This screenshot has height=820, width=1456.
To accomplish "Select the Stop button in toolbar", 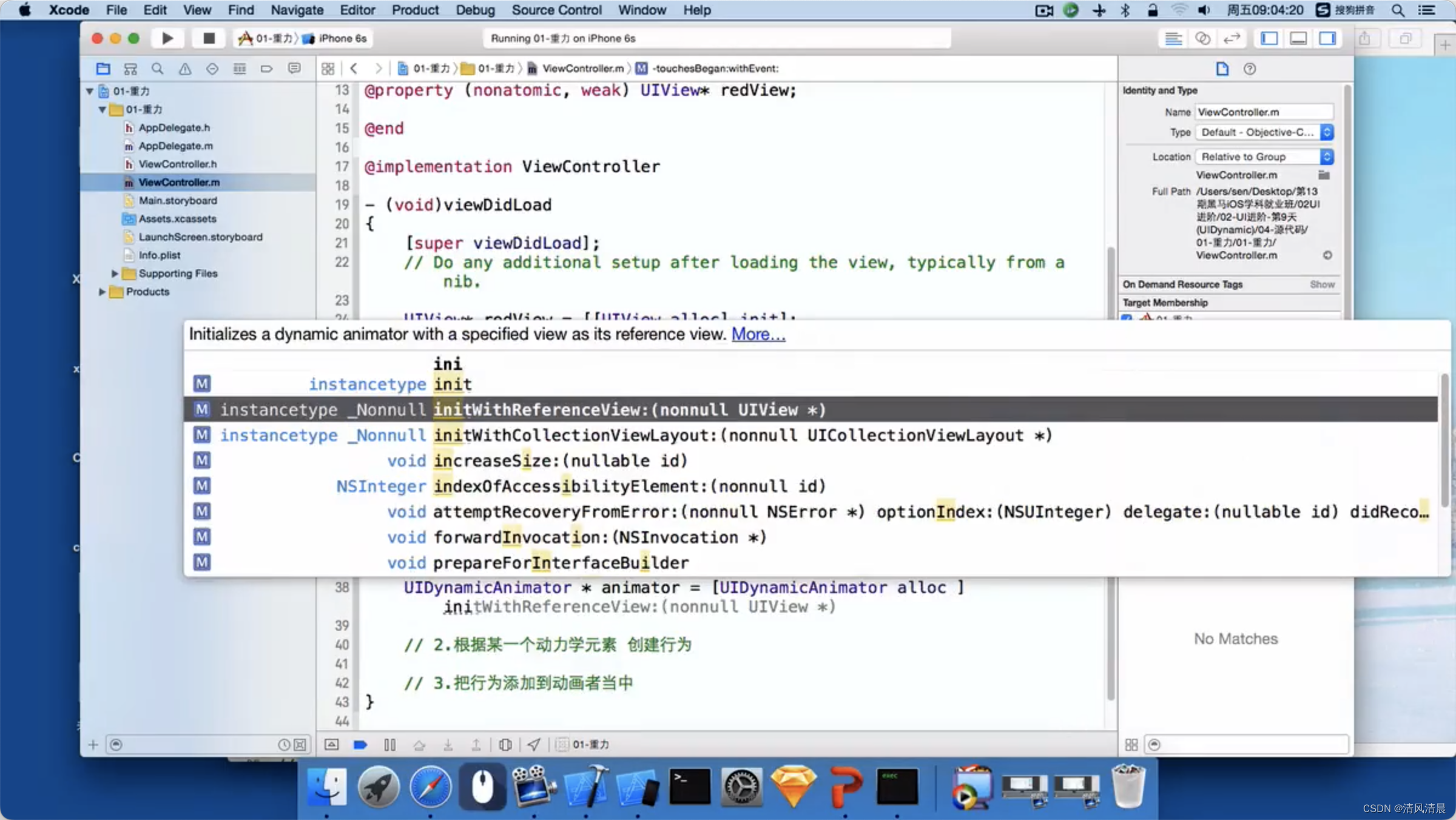I will [x=207, y=38].
